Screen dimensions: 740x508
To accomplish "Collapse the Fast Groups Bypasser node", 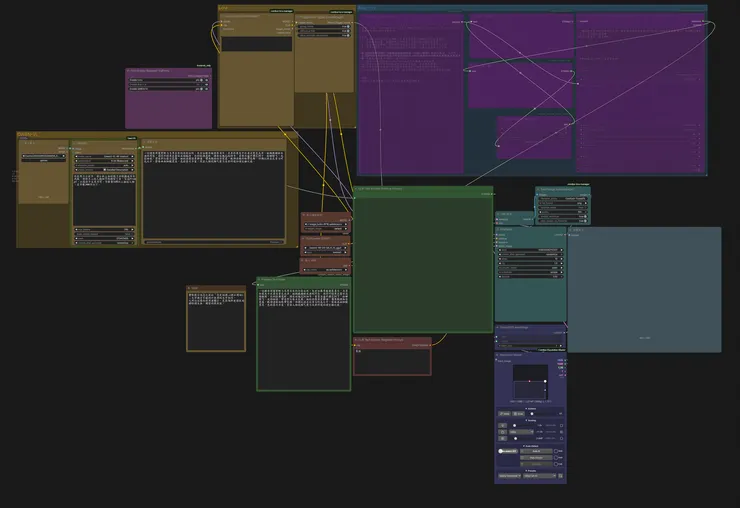I will [x=128, y=71].
